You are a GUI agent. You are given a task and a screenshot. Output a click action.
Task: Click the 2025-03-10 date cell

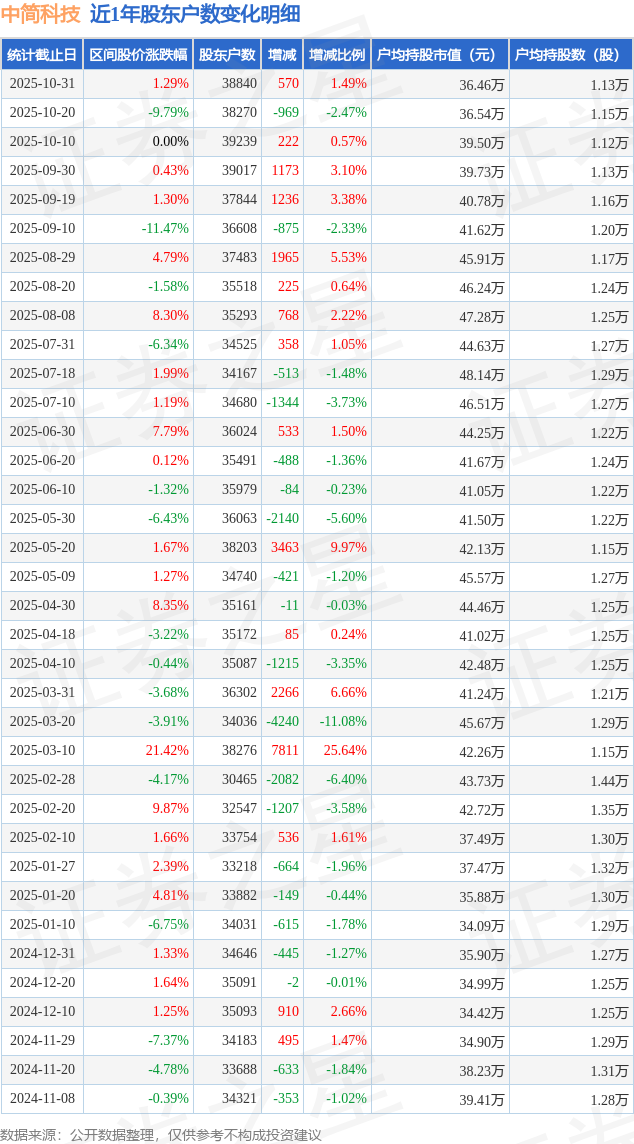[42, 750]
